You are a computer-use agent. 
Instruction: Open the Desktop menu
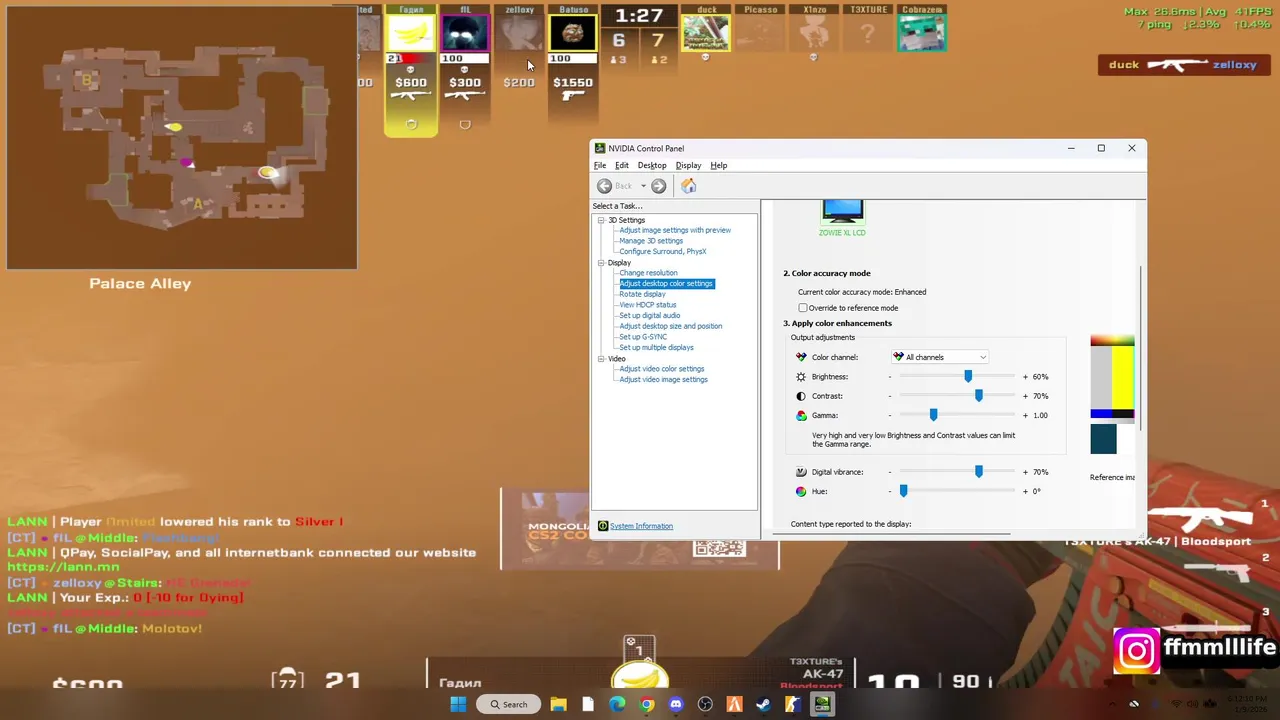coord(652,165)
